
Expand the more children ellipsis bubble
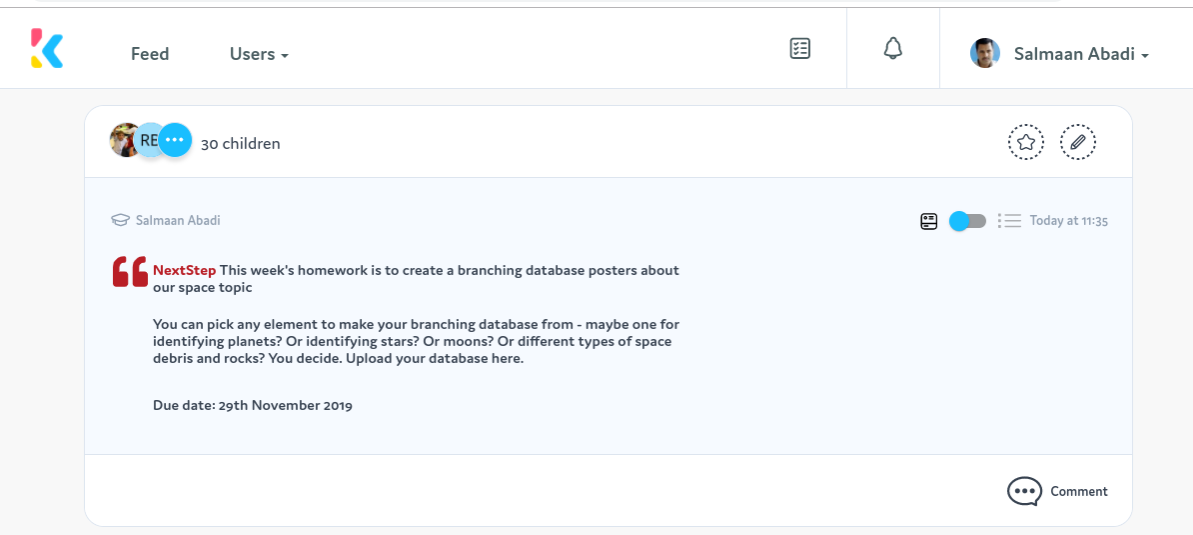174,140
